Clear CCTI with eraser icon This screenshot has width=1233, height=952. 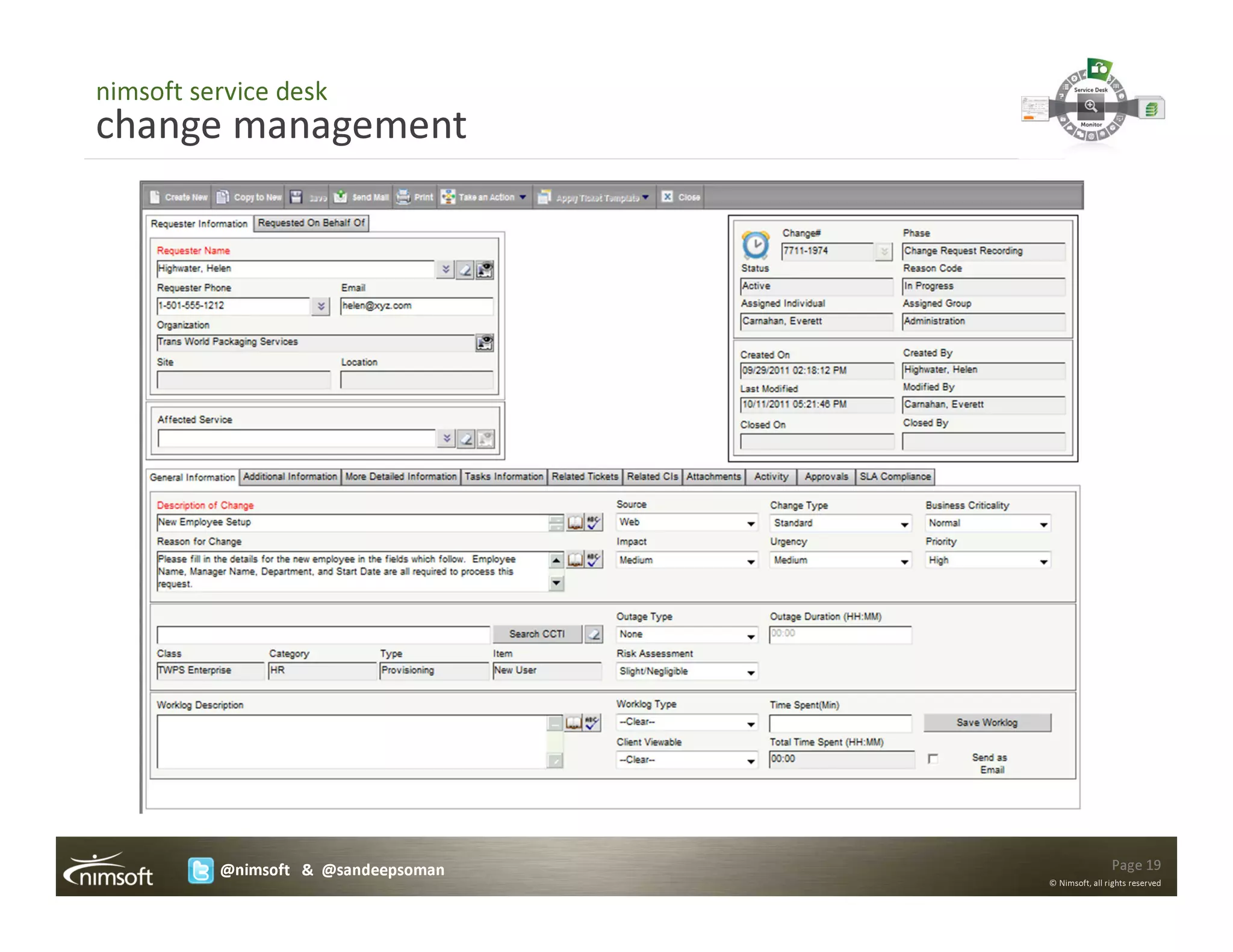(x=594, y=634)
